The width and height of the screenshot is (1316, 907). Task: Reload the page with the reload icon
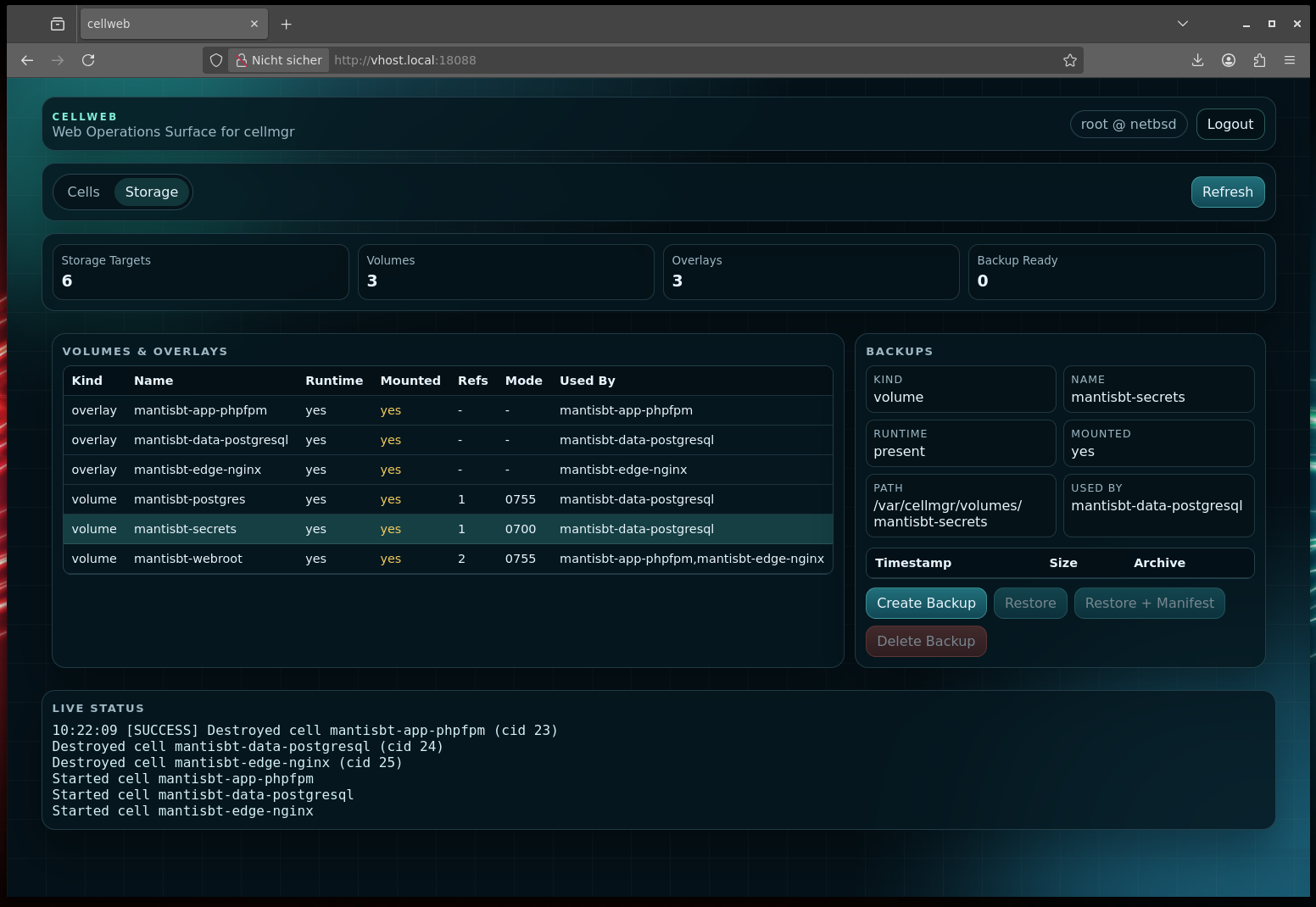[x=88, y=60]
